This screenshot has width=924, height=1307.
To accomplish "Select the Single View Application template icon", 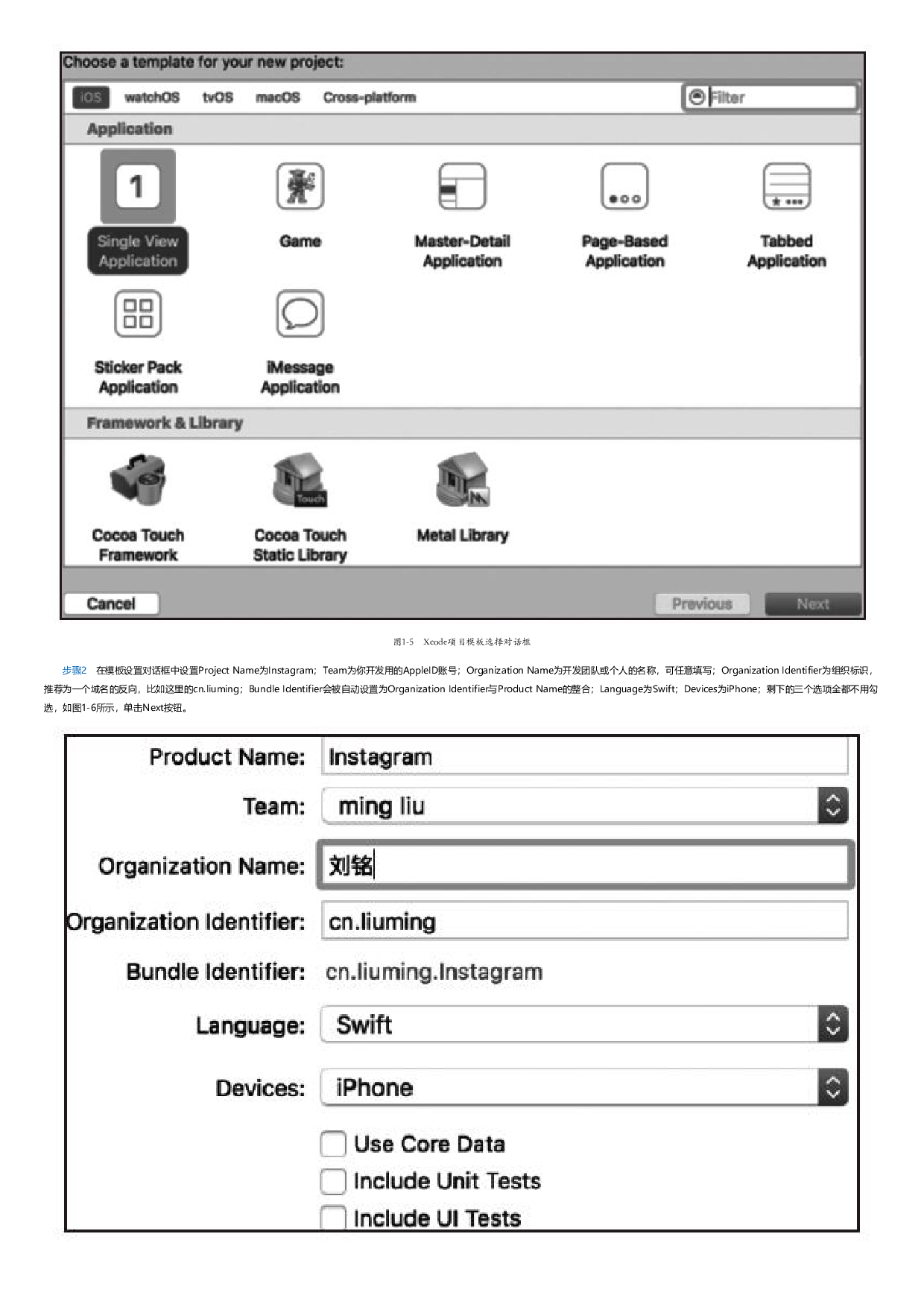I will (138, 186).
